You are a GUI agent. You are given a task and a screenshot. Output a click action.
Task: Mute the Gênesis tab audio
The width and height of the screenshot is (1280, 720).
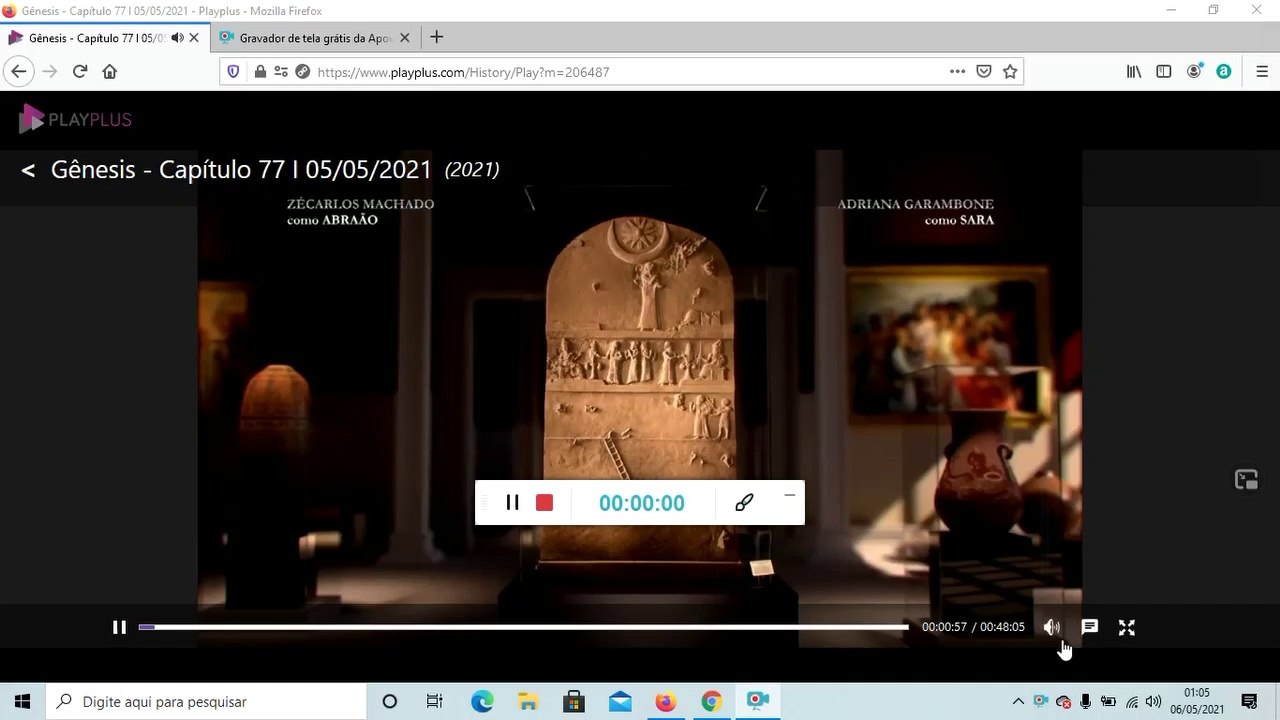pyautogui.click(x=177, y=38)
